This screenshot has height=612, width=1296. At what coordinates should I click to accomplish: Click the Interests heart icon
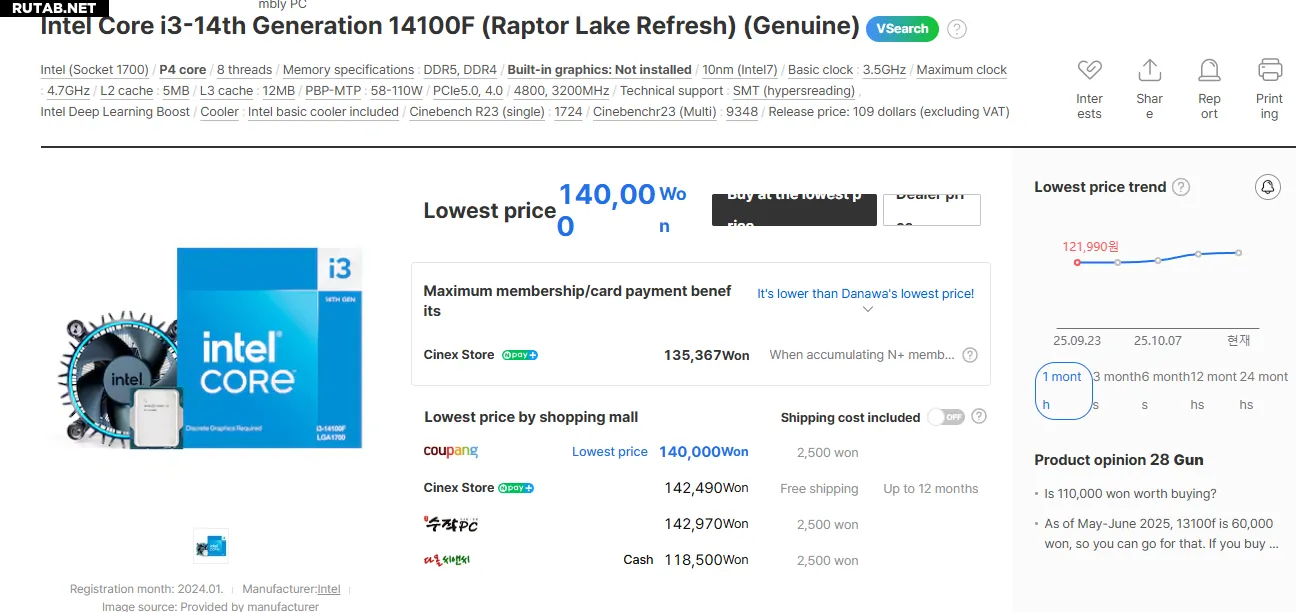tap(1089, 71)
